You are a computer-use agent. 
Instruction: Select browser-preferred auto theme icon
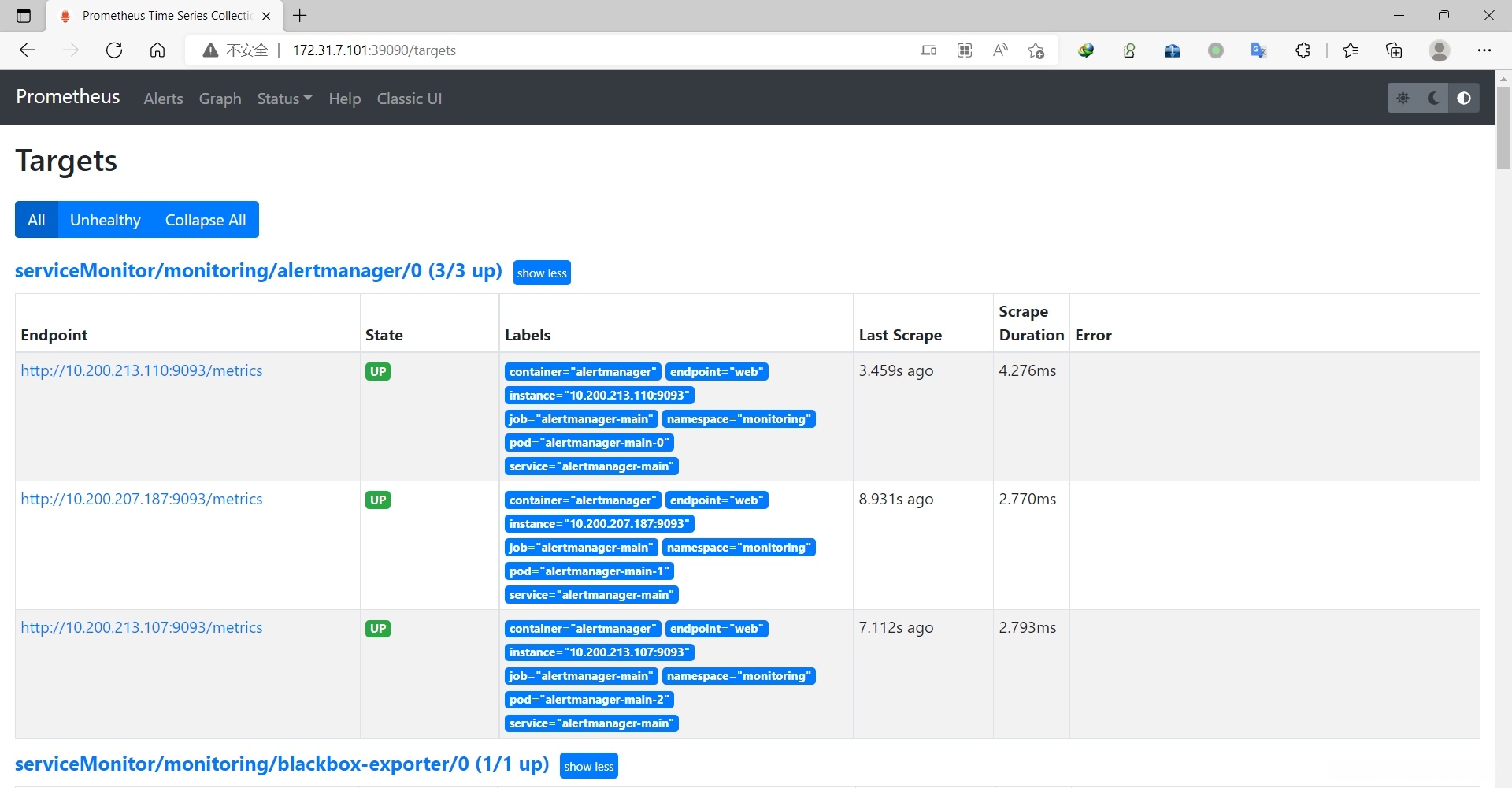coord(1464,98)
